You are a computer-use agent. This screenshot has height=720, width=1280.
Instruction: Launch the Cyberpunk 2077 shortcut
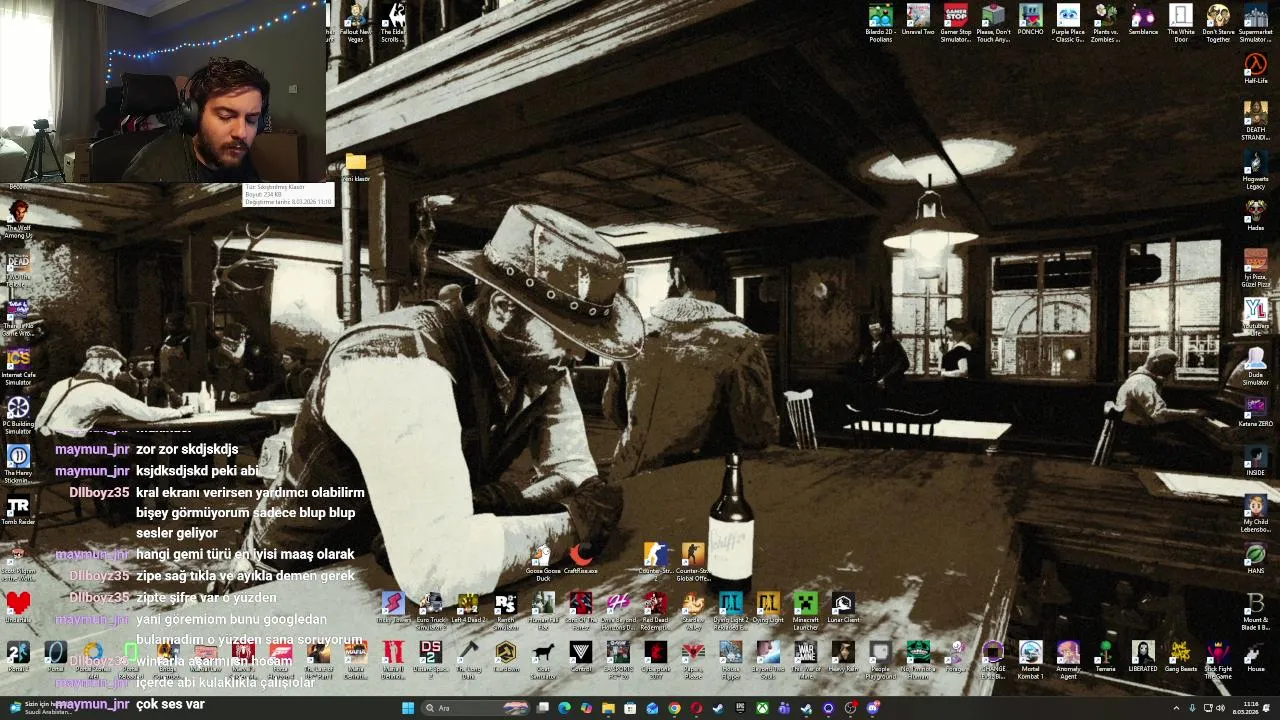[x=655, y=660]
